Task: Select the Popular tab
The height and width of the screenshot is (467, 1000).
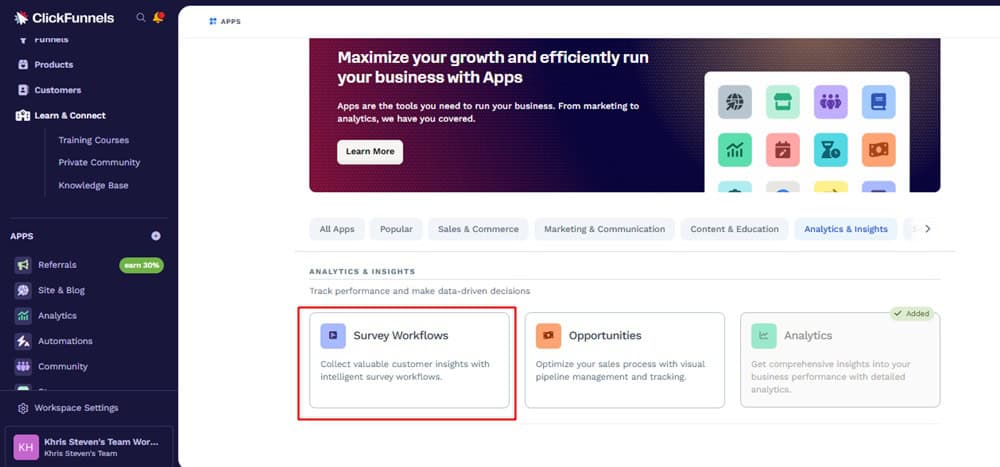Action: click(396, 229)
